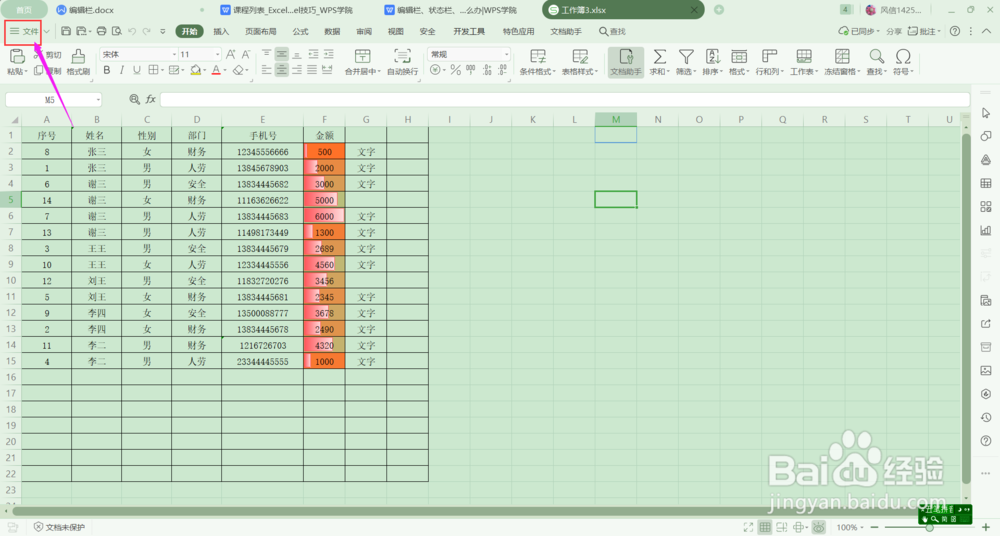This screenshot has width=1000, height=536.
Task: Click the formula bar input field
Action: click(x=565, y=99)
